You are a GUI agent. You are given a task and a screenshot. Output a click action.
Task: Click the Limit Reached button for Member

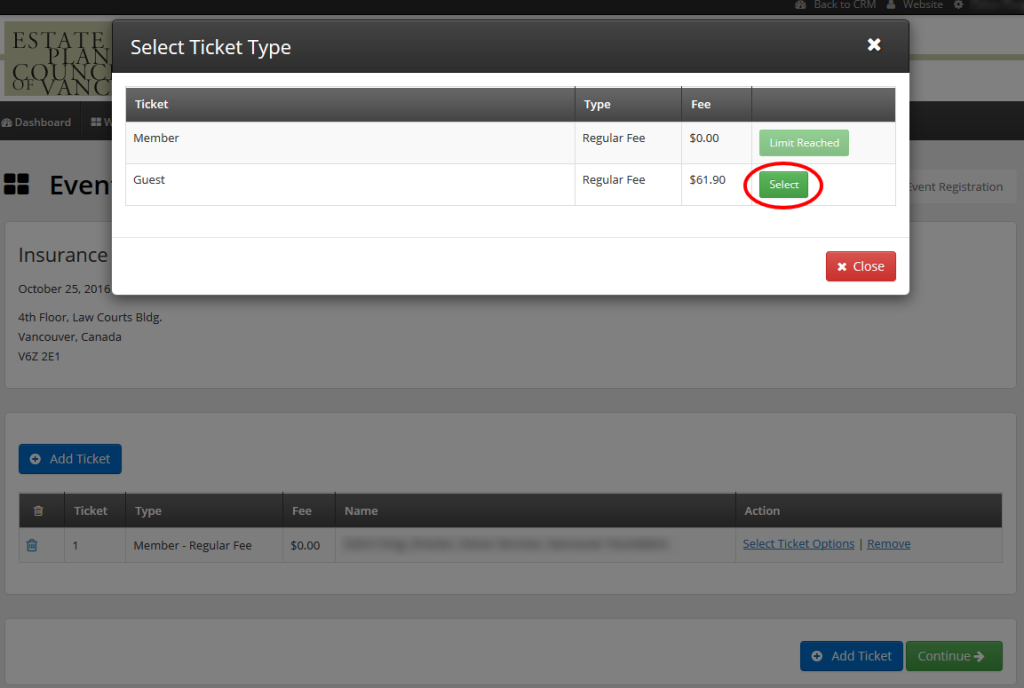coord(803,142)
